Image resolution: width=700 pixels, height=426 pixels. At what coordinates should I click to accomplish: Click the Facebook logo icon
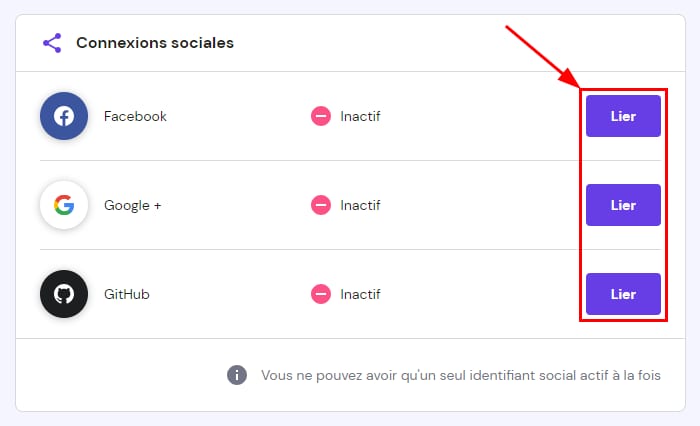(64, 116)
